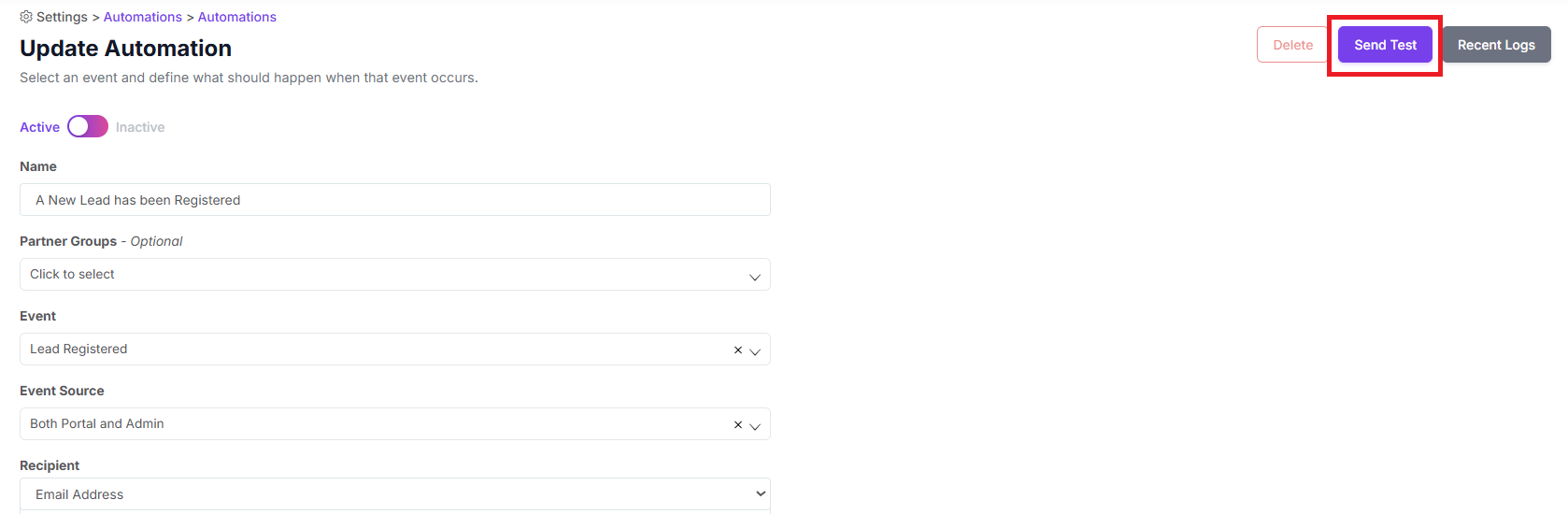1568x514 pixels.
Task: Toggle the Active/Inactive automation switch
Action: [x=88, y=126]
